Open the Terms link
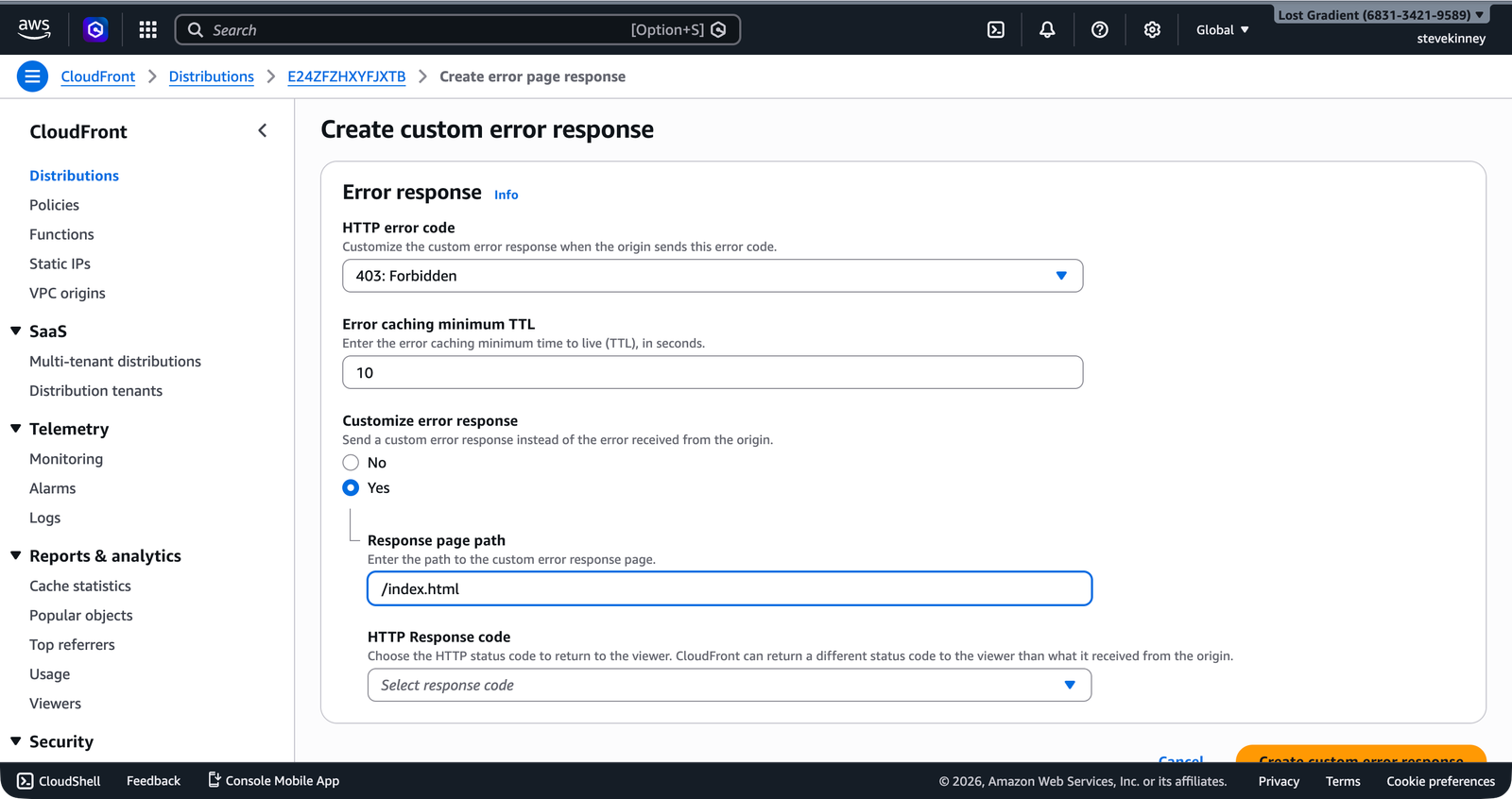1512x799 pixels. pos(1343,781)
